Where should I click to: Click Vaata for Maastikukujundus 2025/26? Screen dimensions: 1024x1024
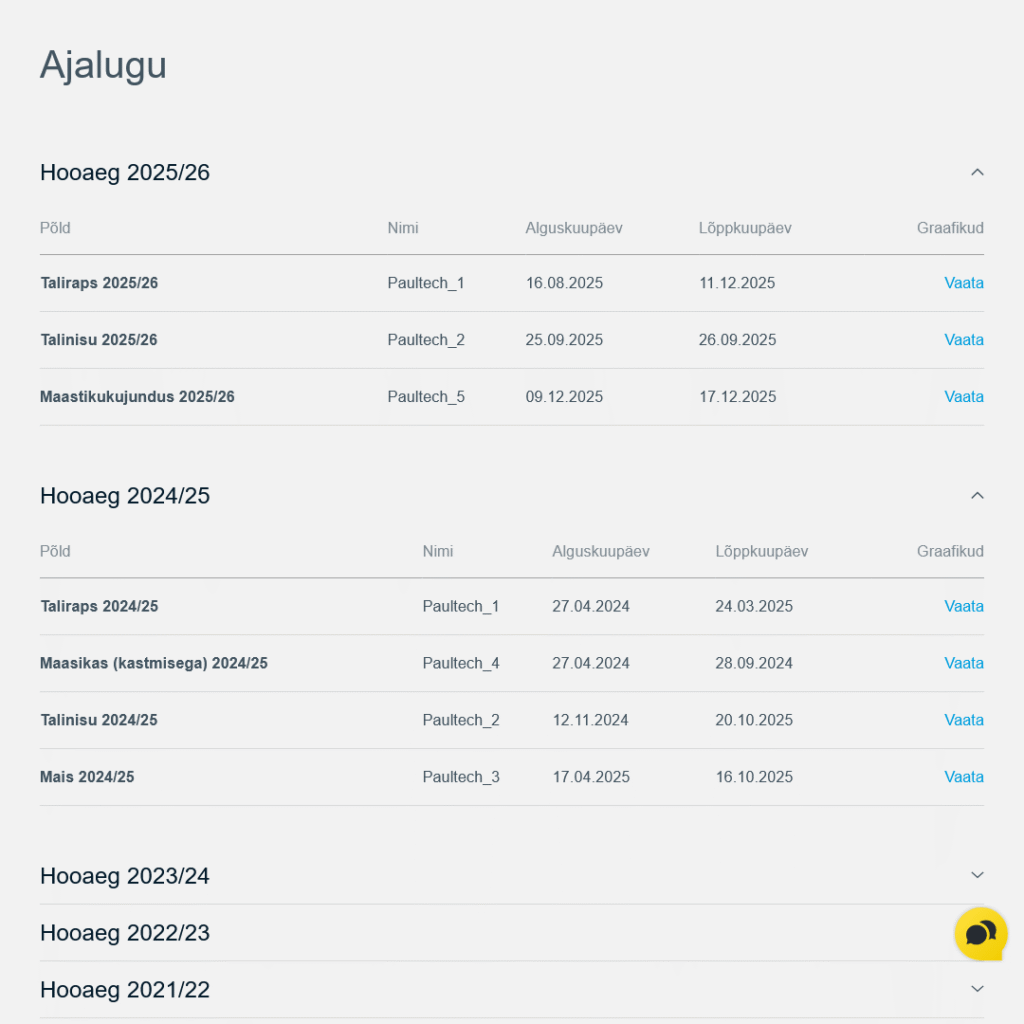coord(963,397)
